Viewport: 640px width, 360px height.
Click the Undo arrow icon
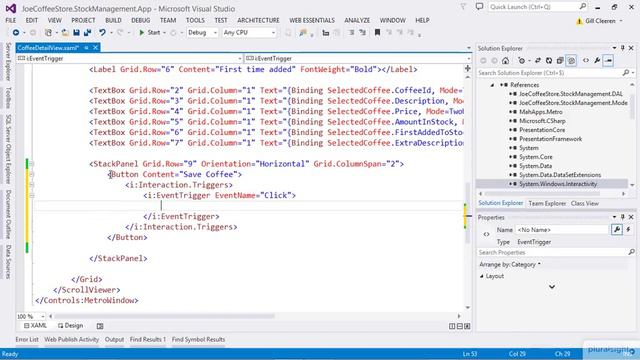(102, 33)
